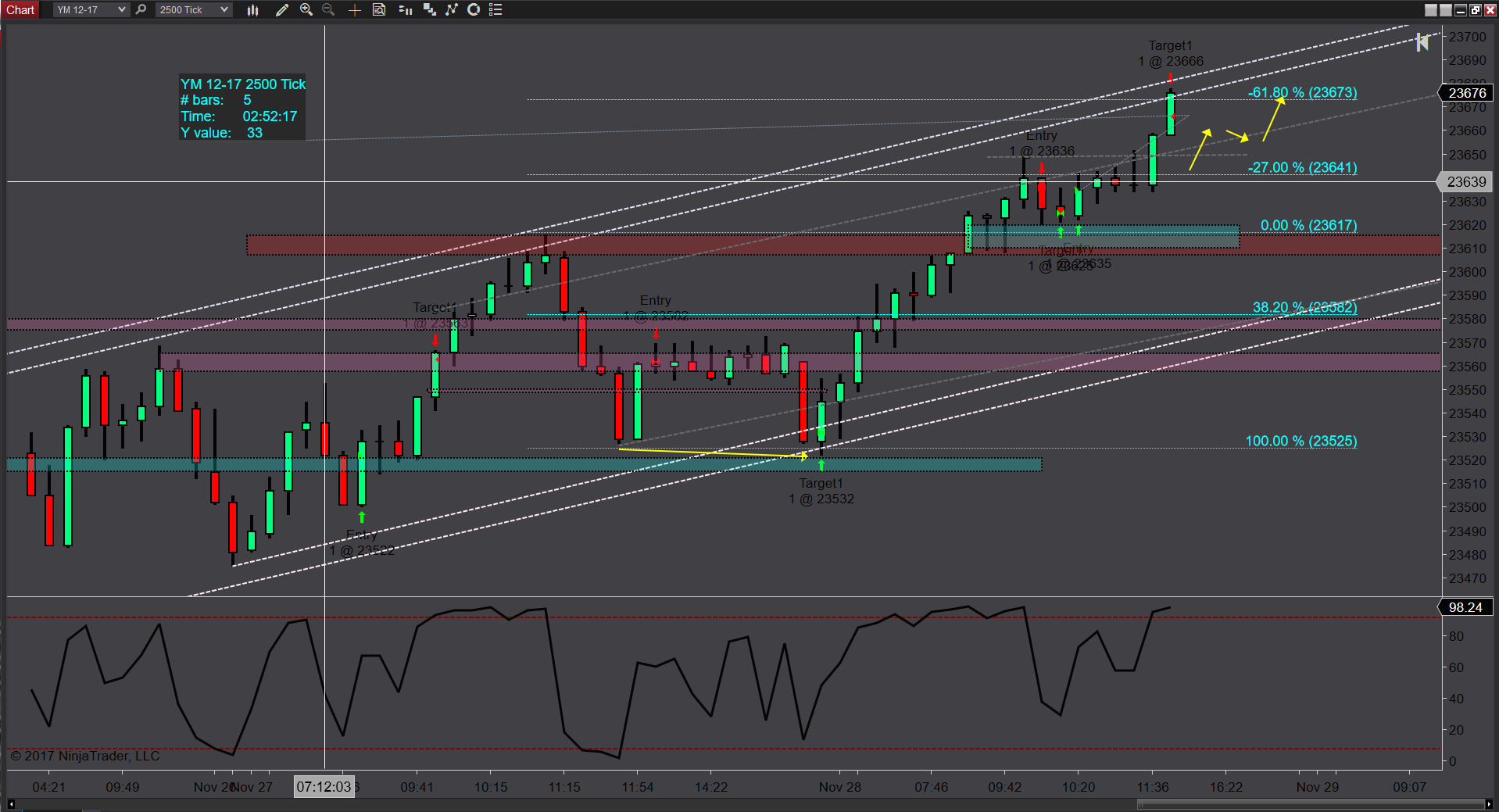The width and height of the screenshot is (1499, 812).
Task: Click the Time: 02:52:17 readout
Action: click(x=239, y=116)
